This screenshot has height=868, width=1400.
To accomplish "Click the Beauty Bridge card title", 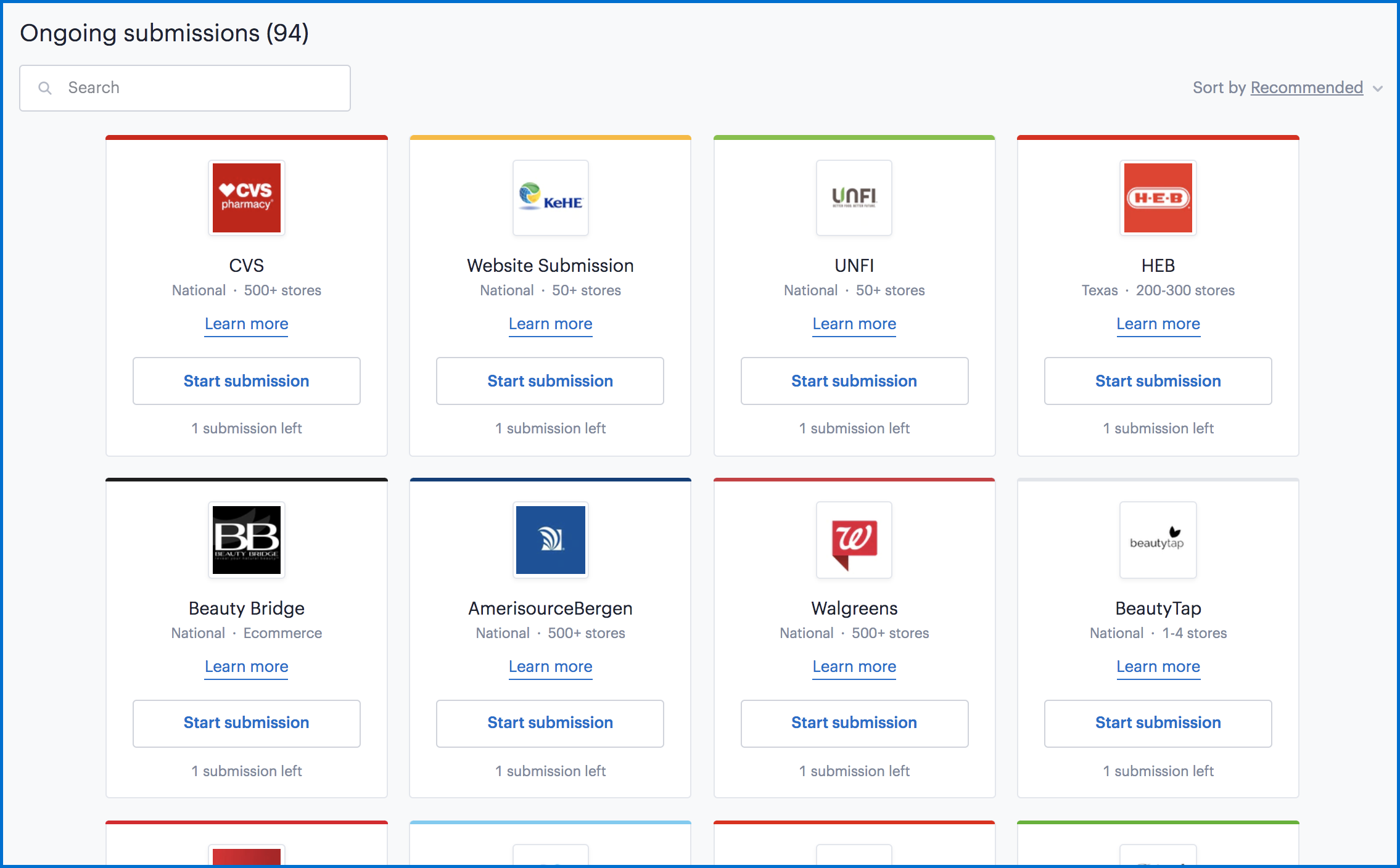I will point(247,608).
